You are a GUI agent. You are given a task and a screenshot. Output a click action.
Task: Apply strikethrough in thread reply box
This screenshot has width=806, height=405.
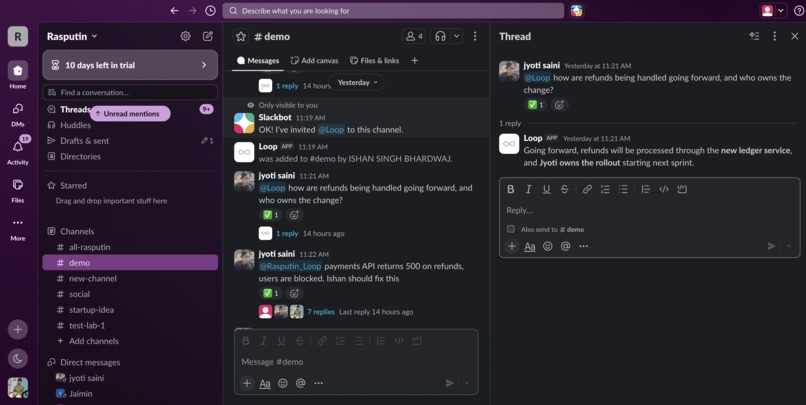pos(564,189)
